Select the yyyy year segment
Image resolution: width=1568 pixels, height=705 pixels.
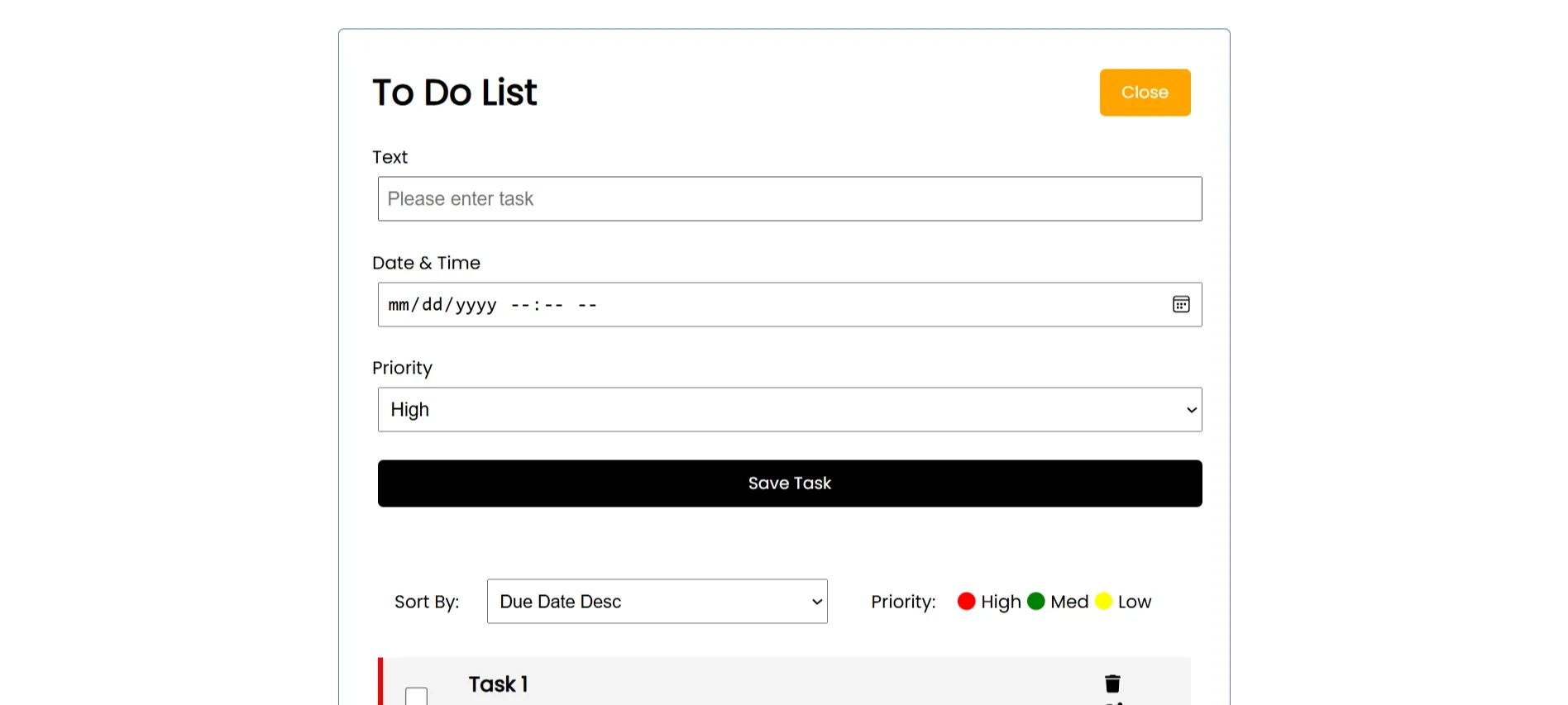[x=476, y=305]
